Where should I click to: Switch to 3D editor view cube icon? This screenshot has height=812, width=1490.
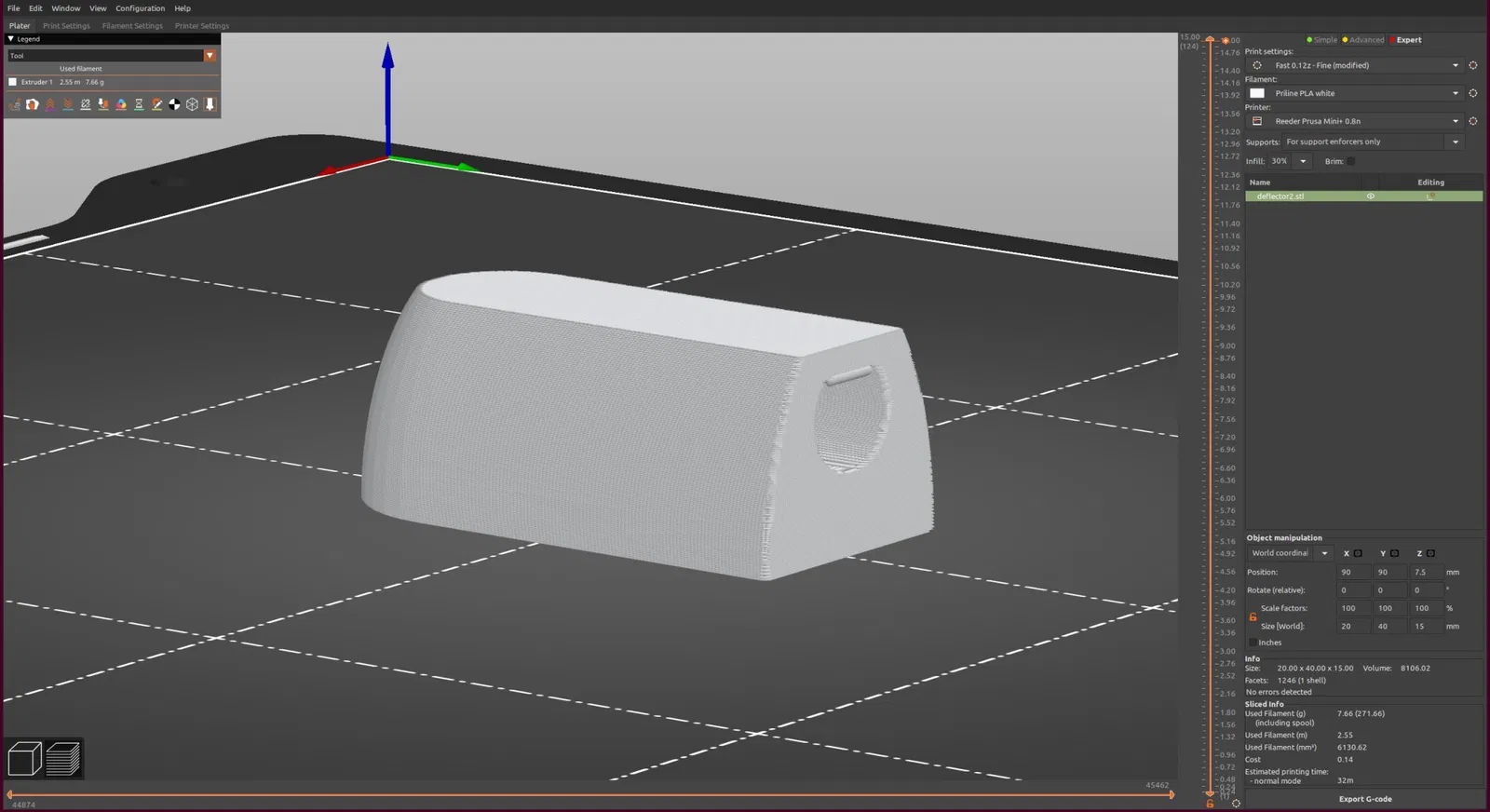[25, 759]
